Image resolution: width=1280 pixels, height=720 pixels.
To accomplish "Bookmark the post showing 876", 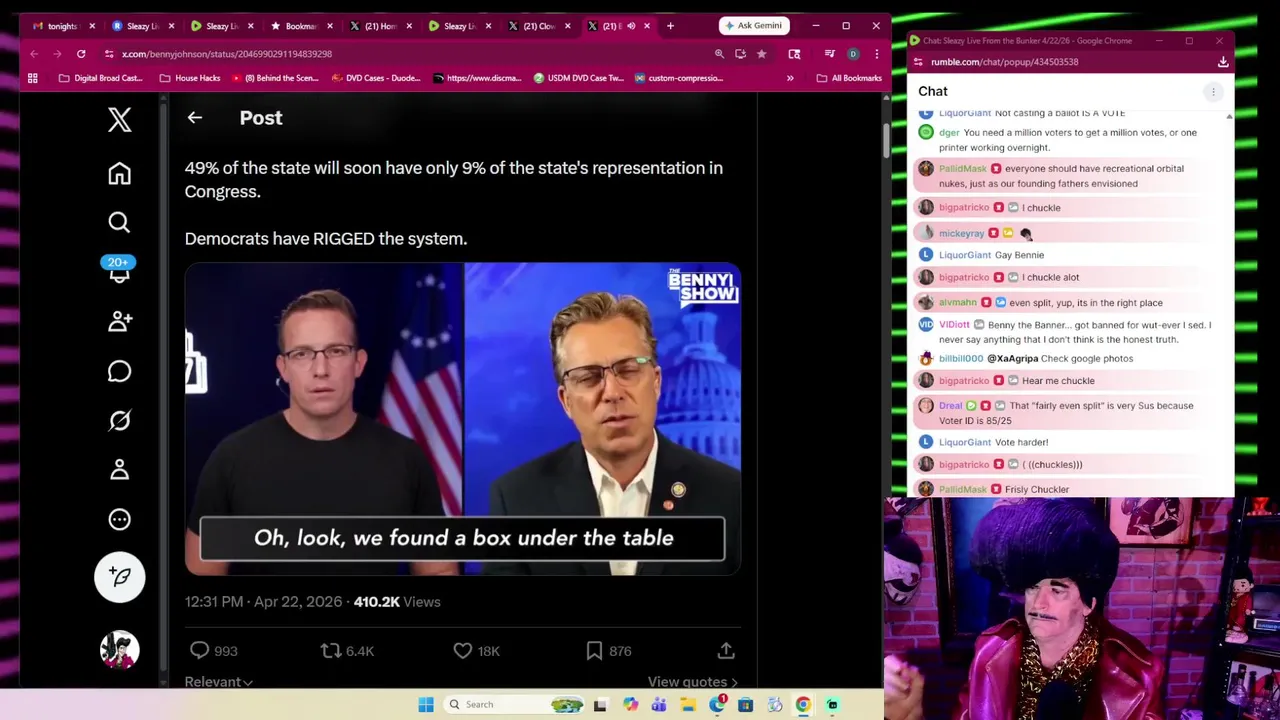I will tap(594, 651).
